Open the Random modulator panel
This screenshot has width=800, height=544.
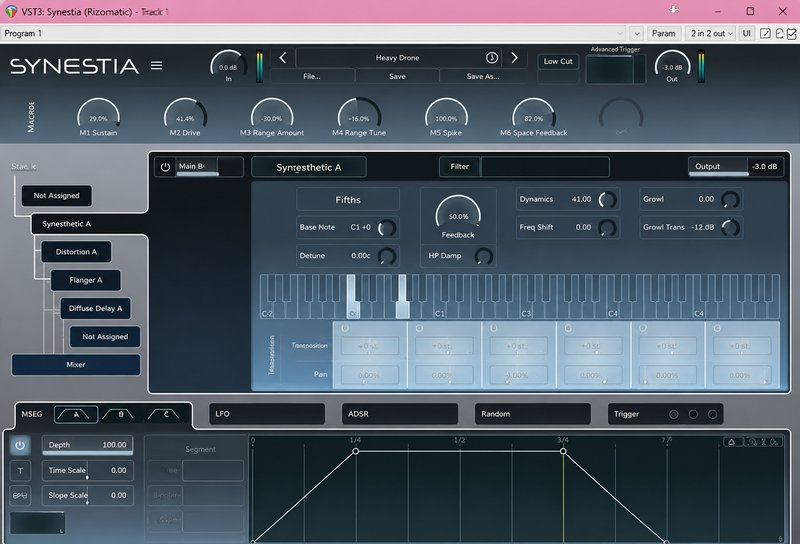click(533, 414)
